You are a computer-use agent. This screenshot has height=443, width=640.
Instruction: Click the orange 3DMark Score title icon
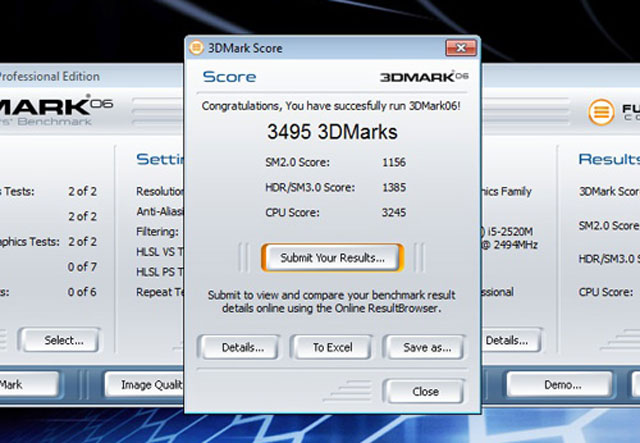(x=196, y=48)
